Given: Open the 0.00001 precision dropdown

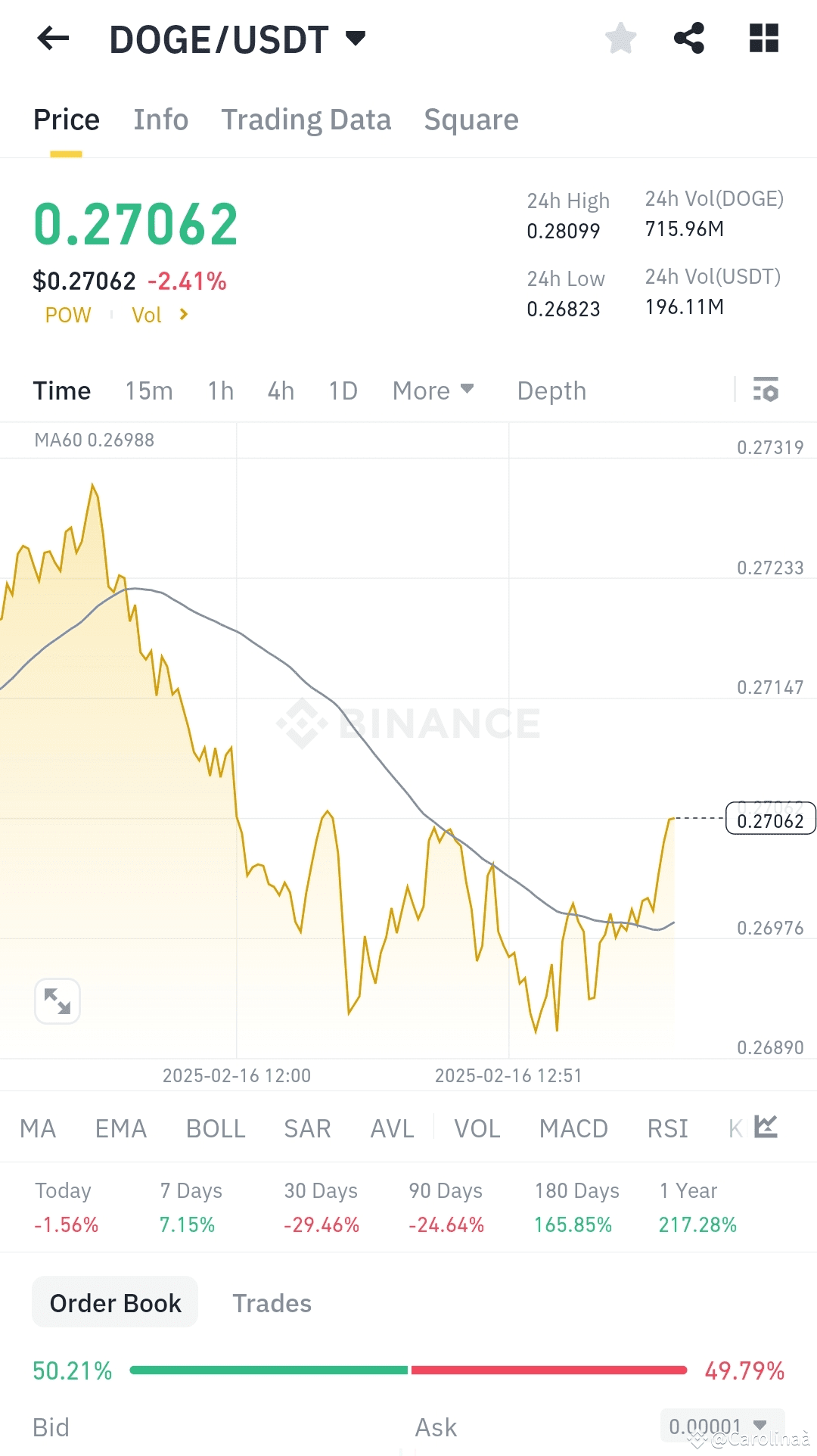Looking at the screenshot, I should [x=722, y=1426].
